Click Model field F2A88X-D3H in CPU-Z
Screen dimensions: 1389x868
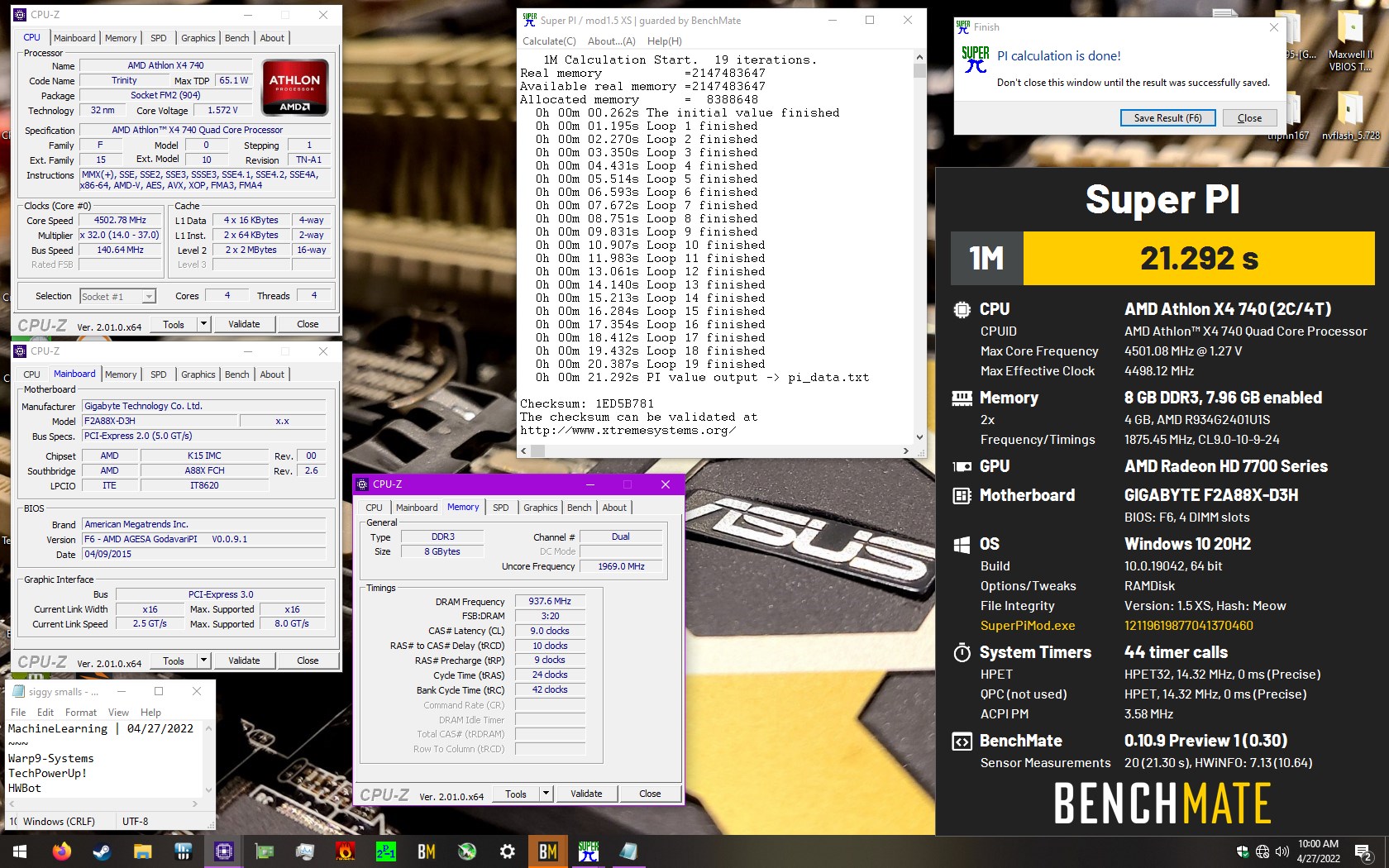point(160,421)
